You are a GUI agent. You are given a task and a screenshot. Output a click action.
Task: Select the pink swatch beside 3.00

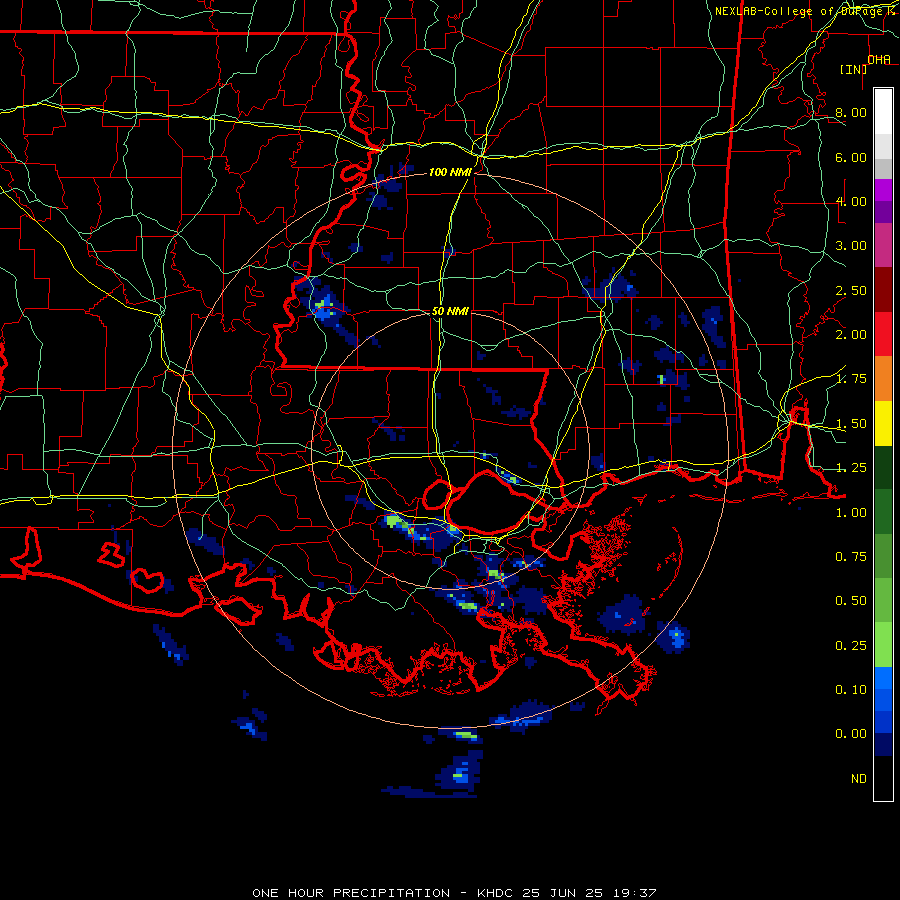pos(883,246)
